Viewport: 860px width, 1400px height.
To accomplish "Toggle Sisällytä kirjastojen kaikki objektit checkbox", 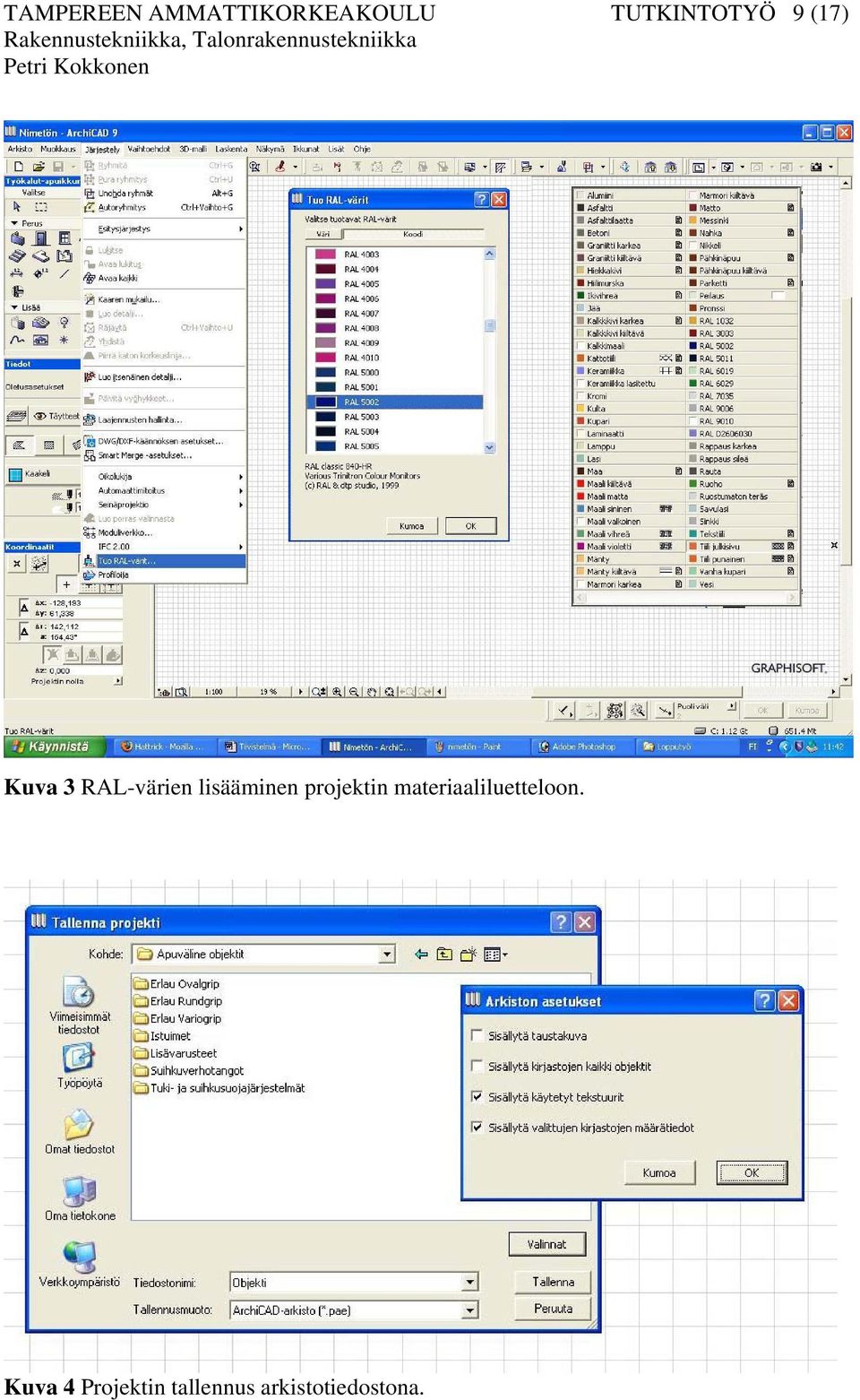I will click(477, 1066).
